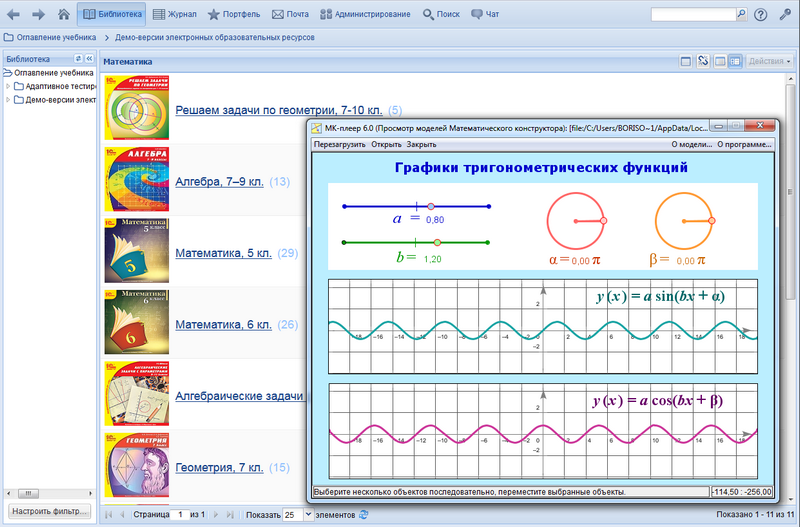Screen dimensions: 800x527
Task: Click the search magnifier next to the search box
Action: 740,15
